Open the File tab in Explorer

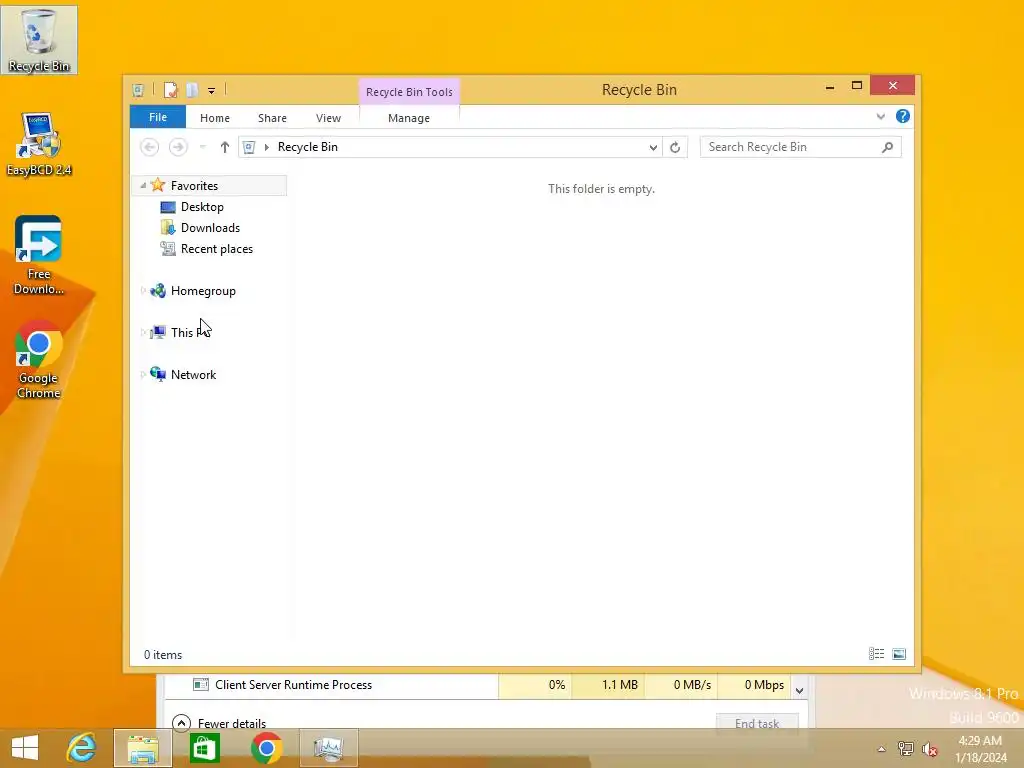[x=158, y=117]
